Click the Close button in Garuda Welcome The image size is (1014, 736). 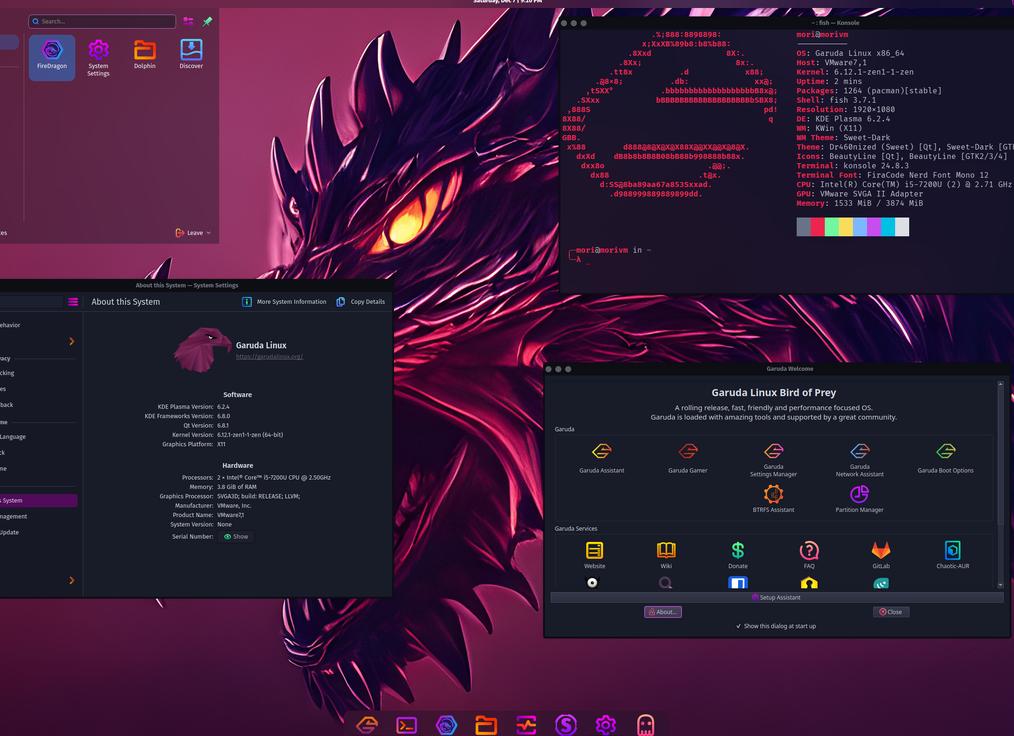(x=890, y=612)
